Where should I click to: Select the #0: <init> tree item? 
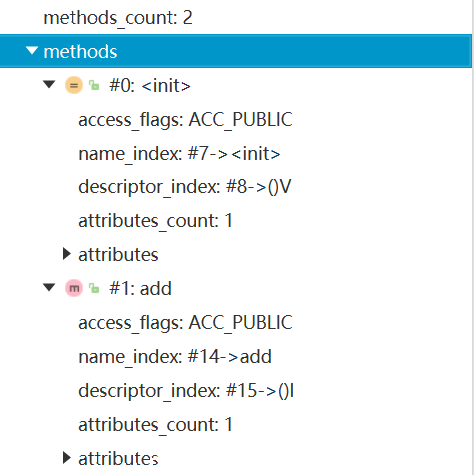pyautogui.click(x=150, y=86)
